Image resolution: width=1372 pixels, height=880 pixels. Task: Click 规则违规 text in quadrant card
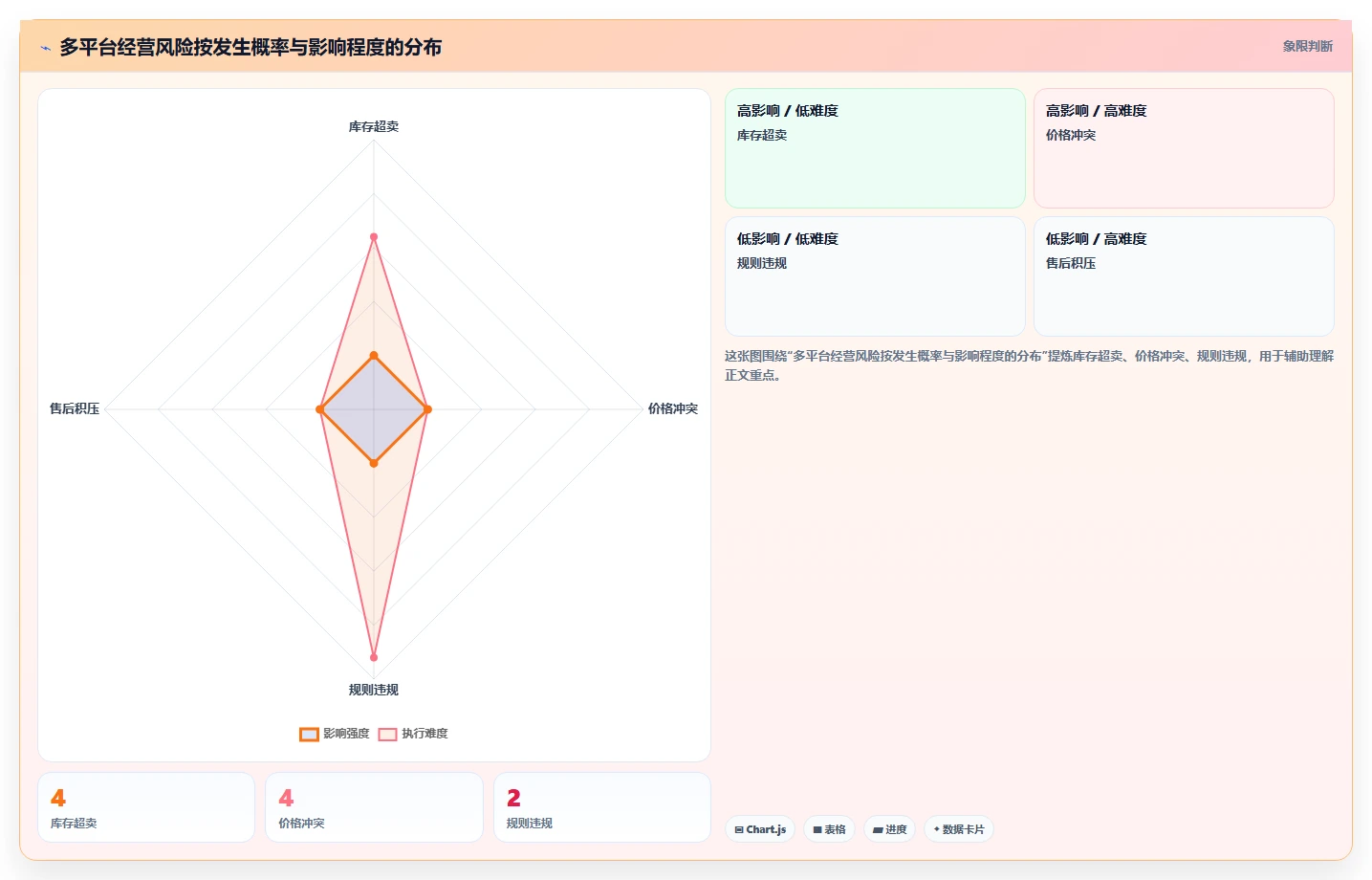click(762, 263)
